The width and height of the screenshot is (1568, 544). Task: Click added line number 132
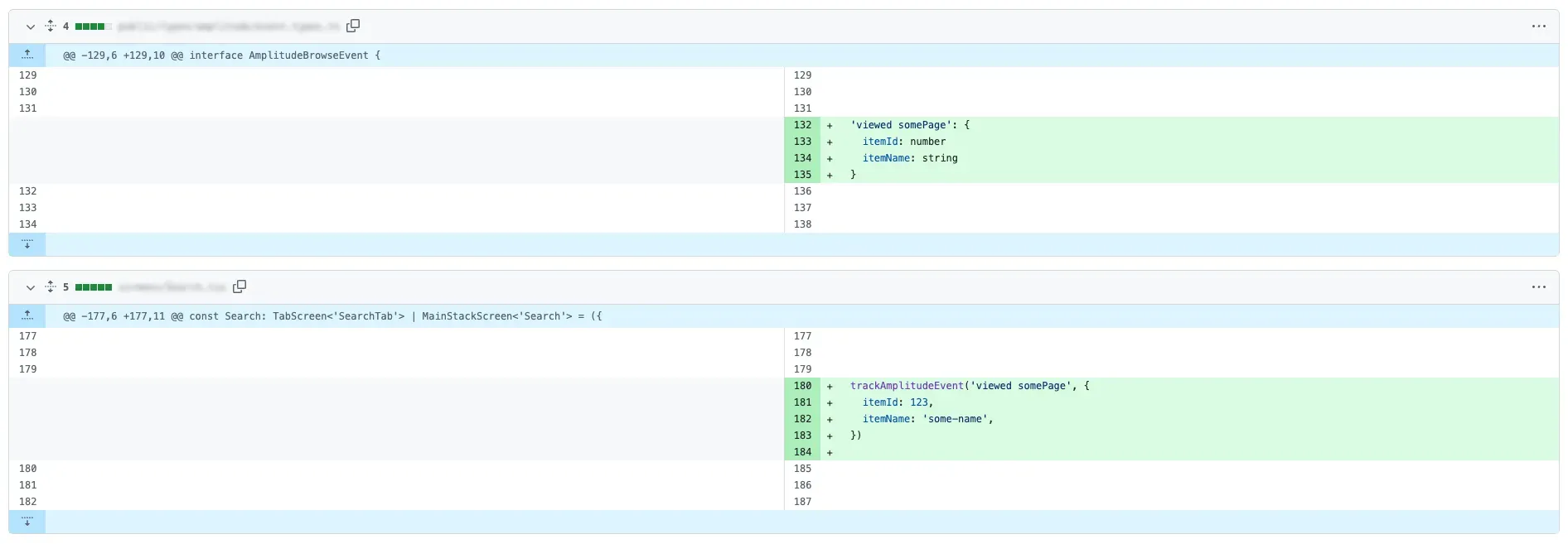(802, 125)
